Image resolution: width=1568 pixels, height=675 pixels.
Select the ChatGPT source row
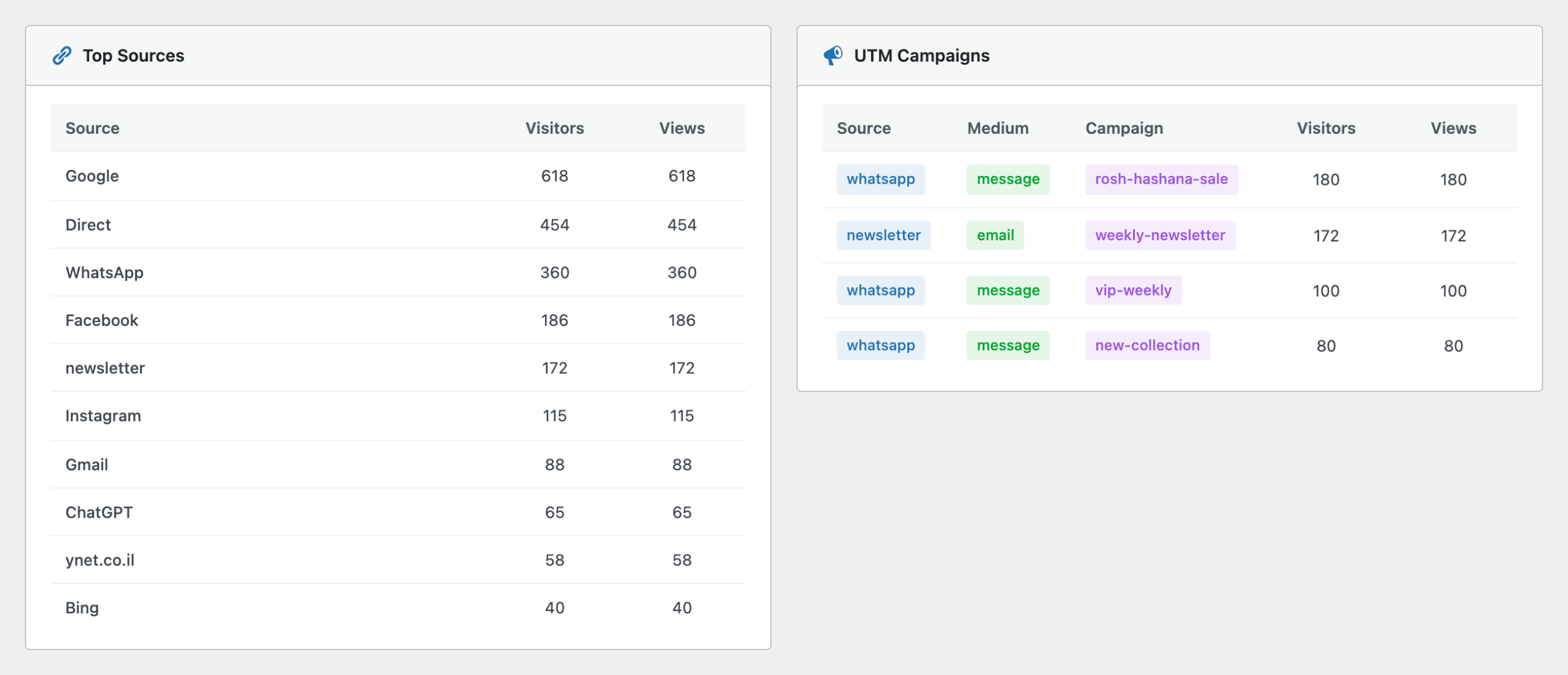tap(398, 512)
